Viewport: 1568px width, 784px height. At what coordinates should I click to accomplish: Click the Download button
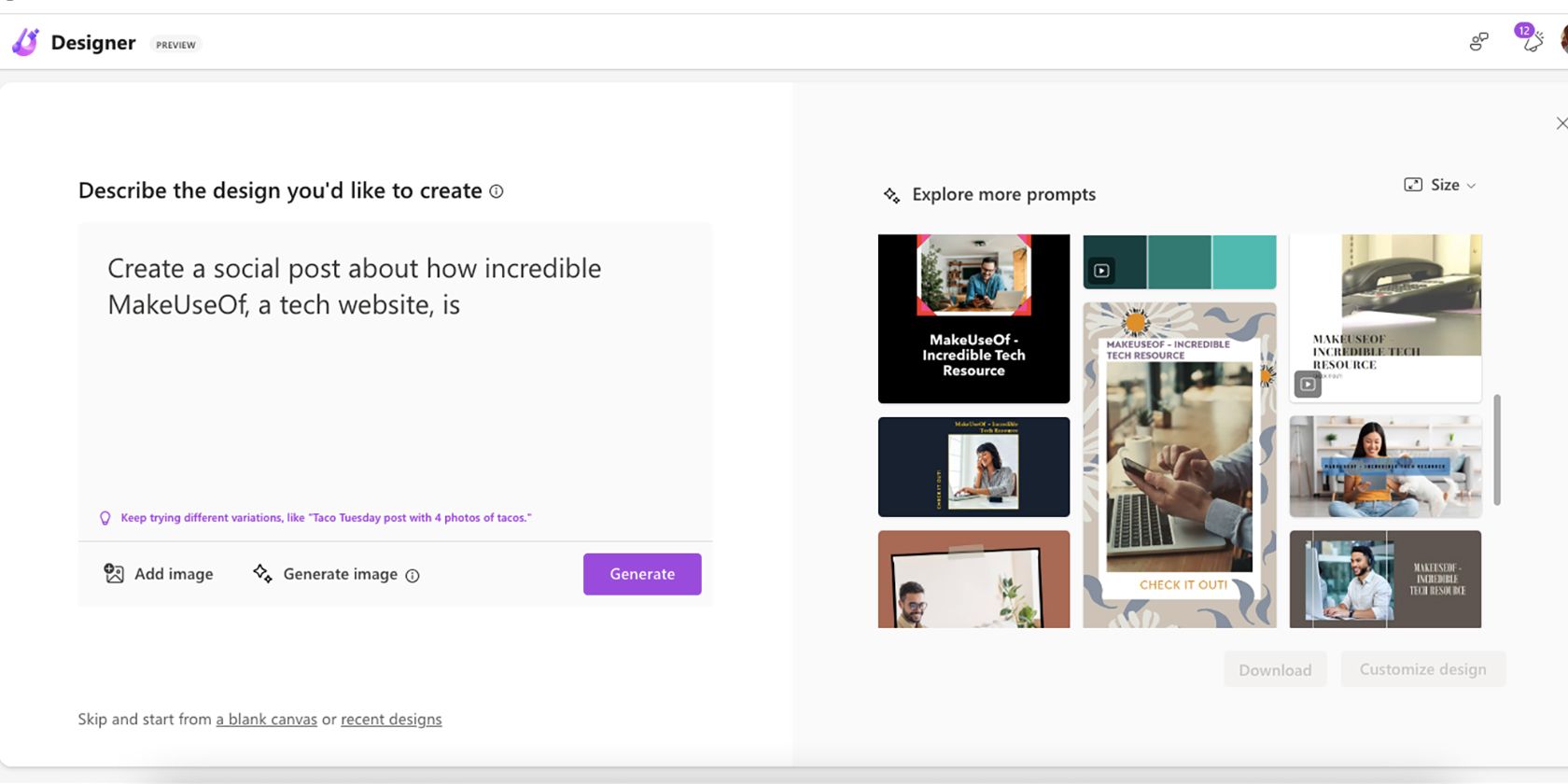pos(1274,669)
